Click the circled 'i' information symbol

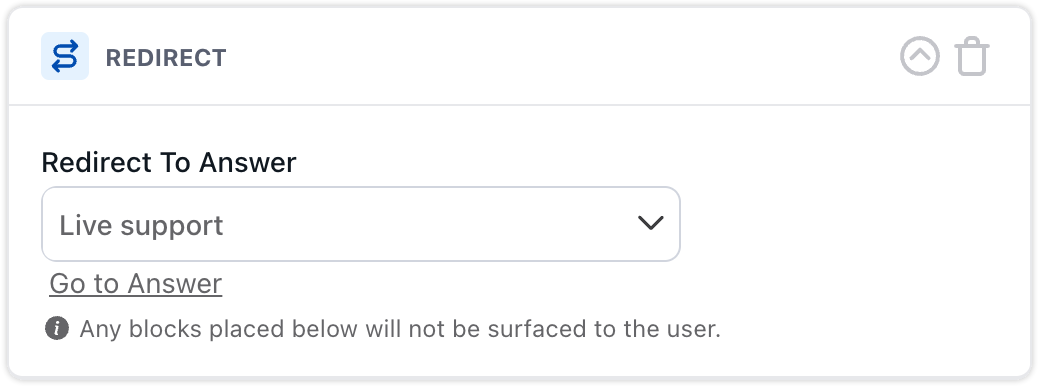pos(57,328)
